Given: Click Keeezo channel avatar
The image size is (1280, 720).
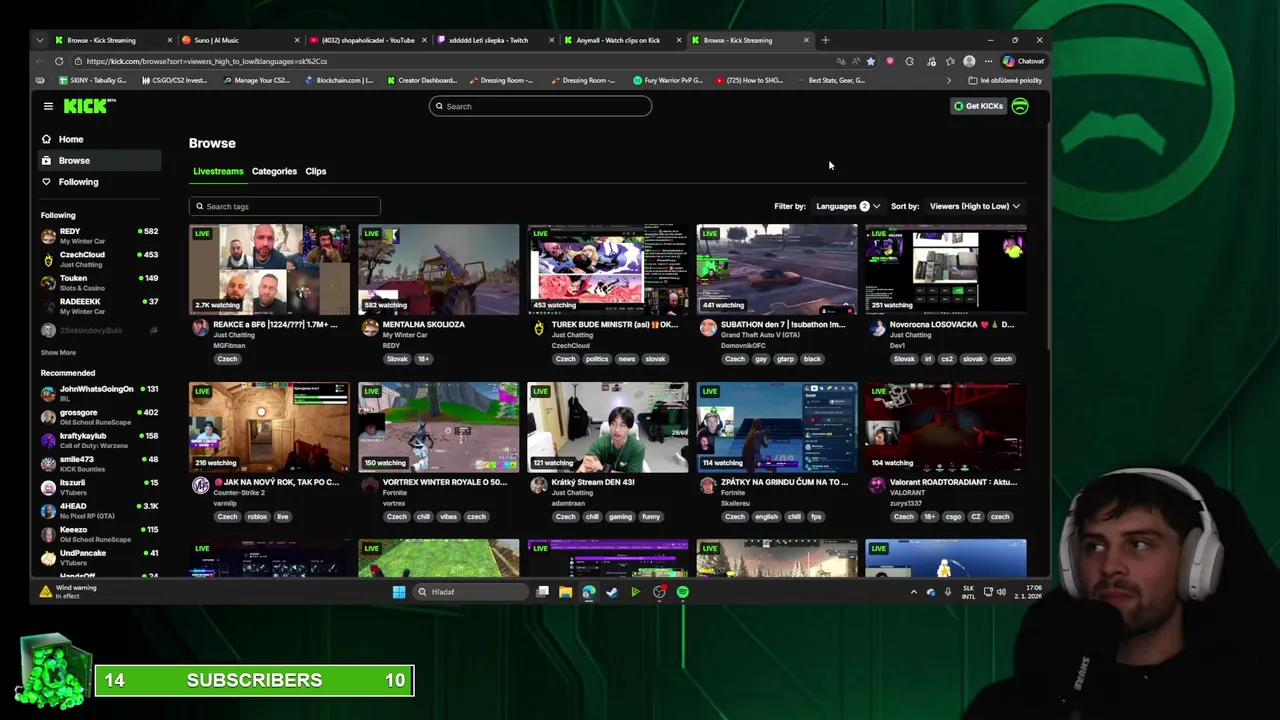Looking at the screenshot, I should 48,534.
